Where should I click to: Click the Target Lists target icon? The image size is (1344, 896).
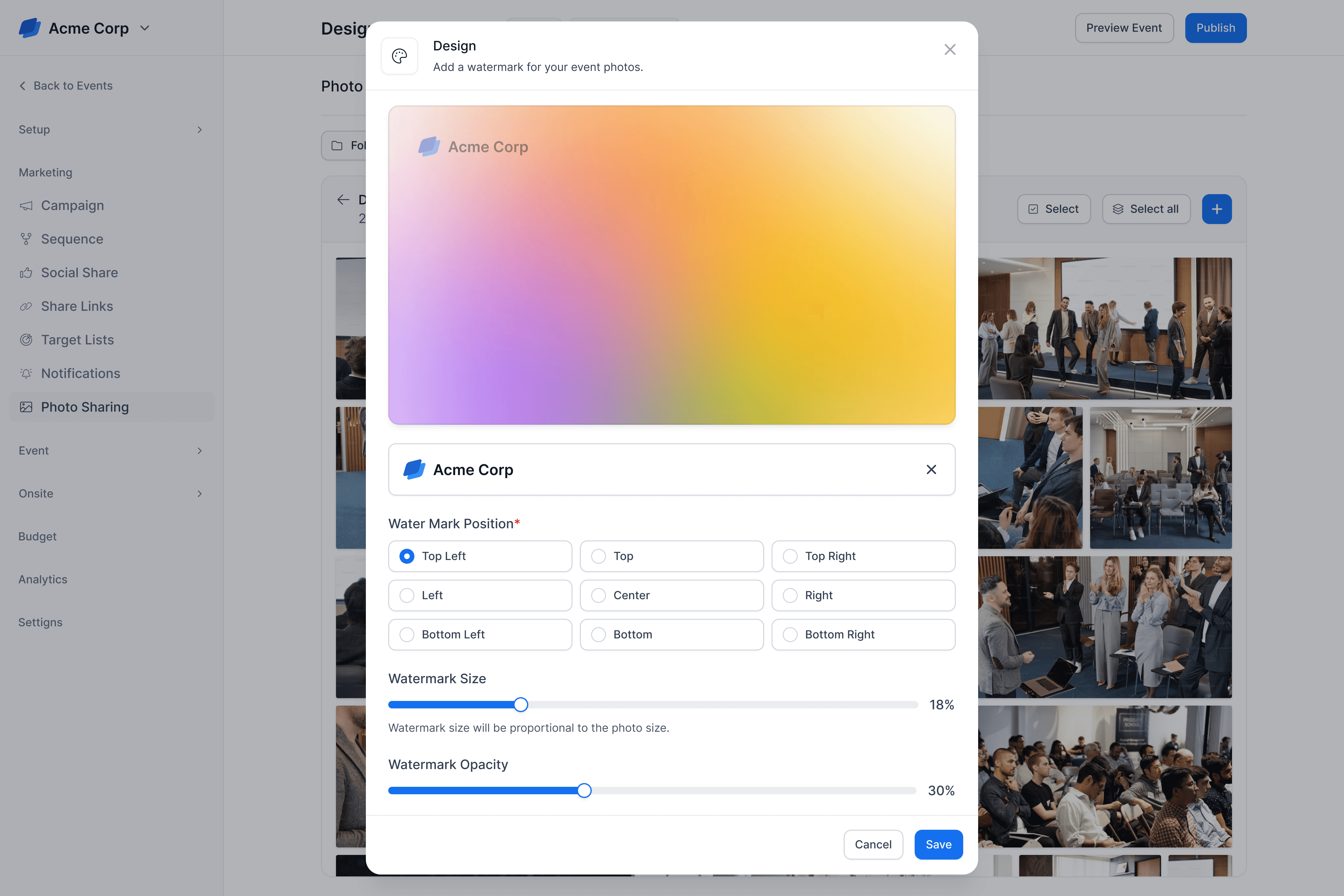[26, 340]
